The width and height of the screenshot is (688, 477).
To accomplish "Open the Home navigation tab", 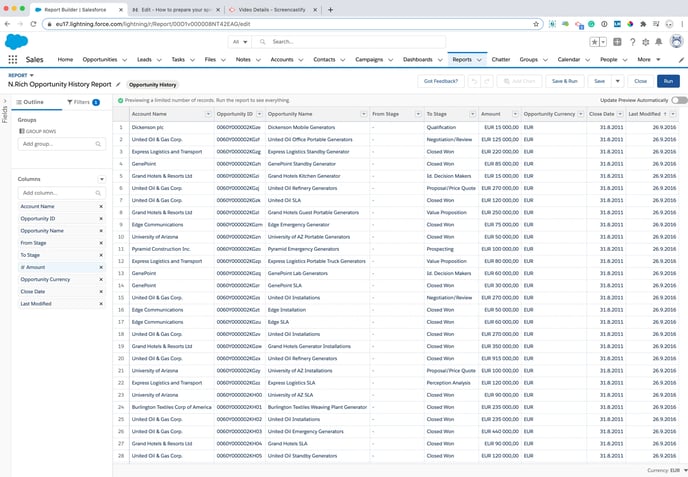I will (65, 60).
